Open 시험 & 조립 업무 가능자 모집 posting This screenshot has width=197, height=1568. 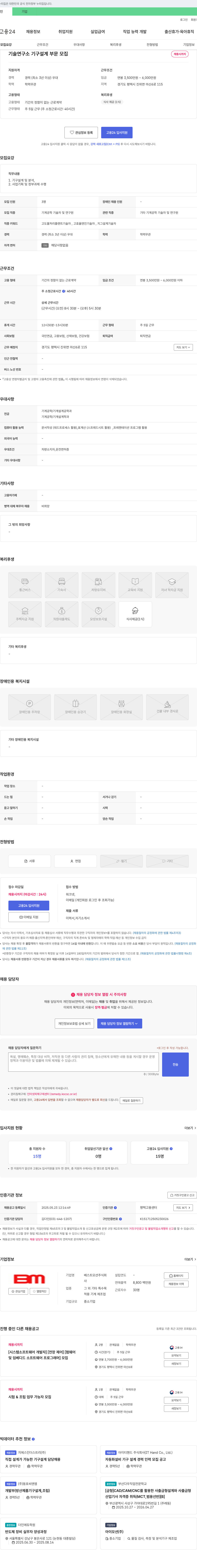tap(30, 1397)
